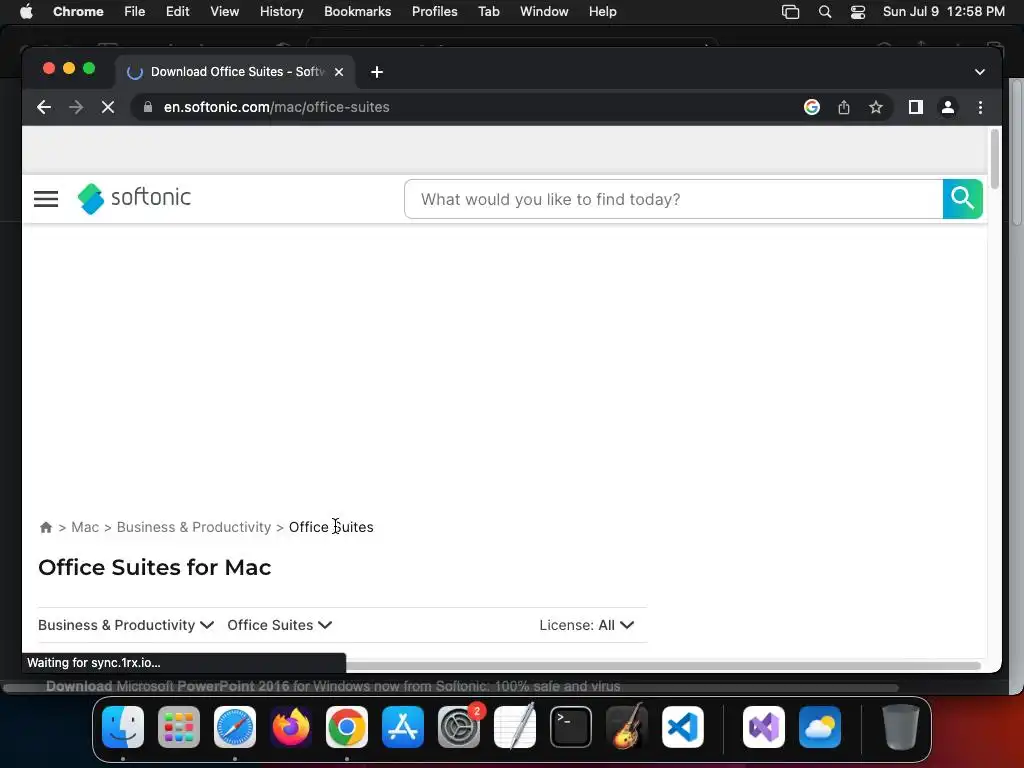Open the File menu
The width and height of the screenshot is (1024, 768).
coord(135,12)
